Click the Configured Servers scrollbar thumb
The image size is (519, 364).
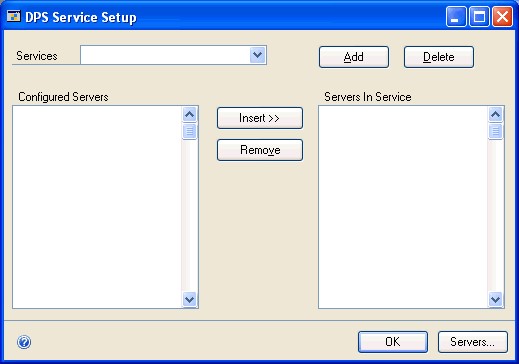190,131
